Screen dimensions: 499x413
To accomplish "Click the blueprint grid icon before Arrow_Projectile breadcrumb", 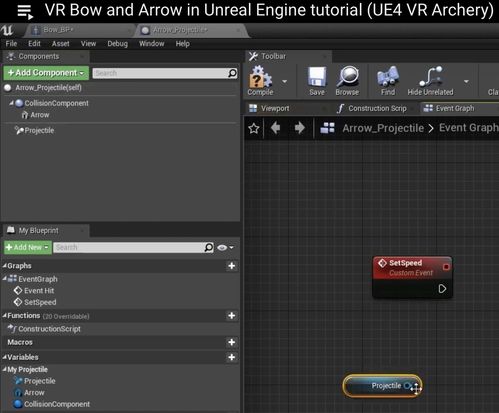I will pos(327,128).
